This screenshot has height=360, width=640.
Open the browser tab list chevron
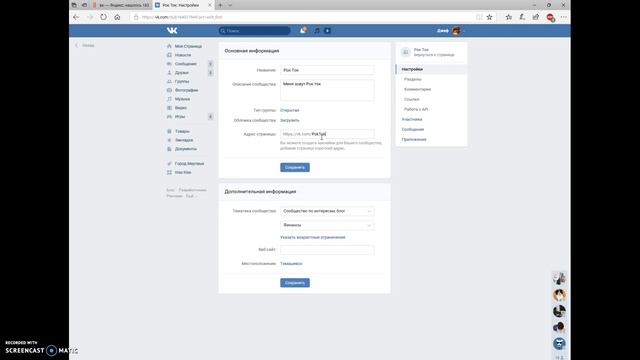click(x=230, y=5)
